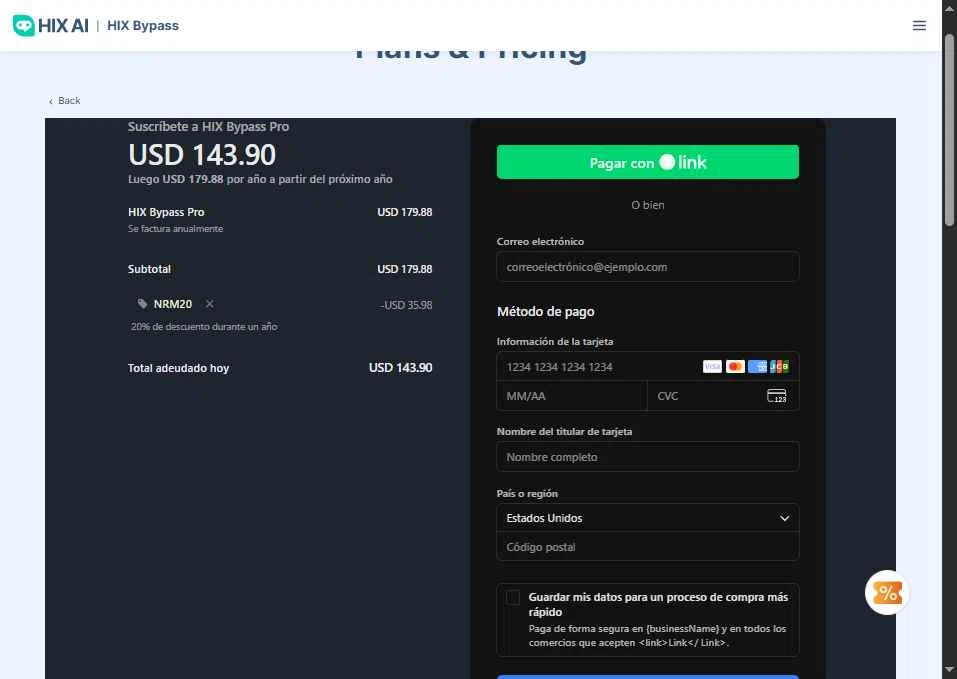Click the NRM20 coupon tag icon
Viewport: 957px width, 679px height.
[x=142, y=304]
